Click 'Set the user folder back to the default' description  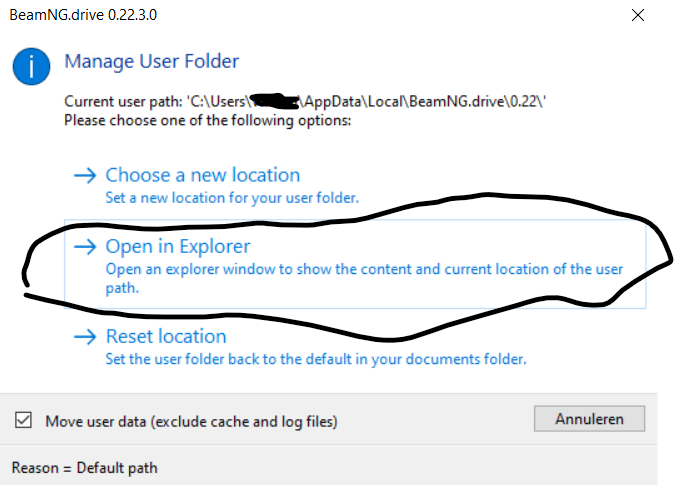tap(316, 359)
